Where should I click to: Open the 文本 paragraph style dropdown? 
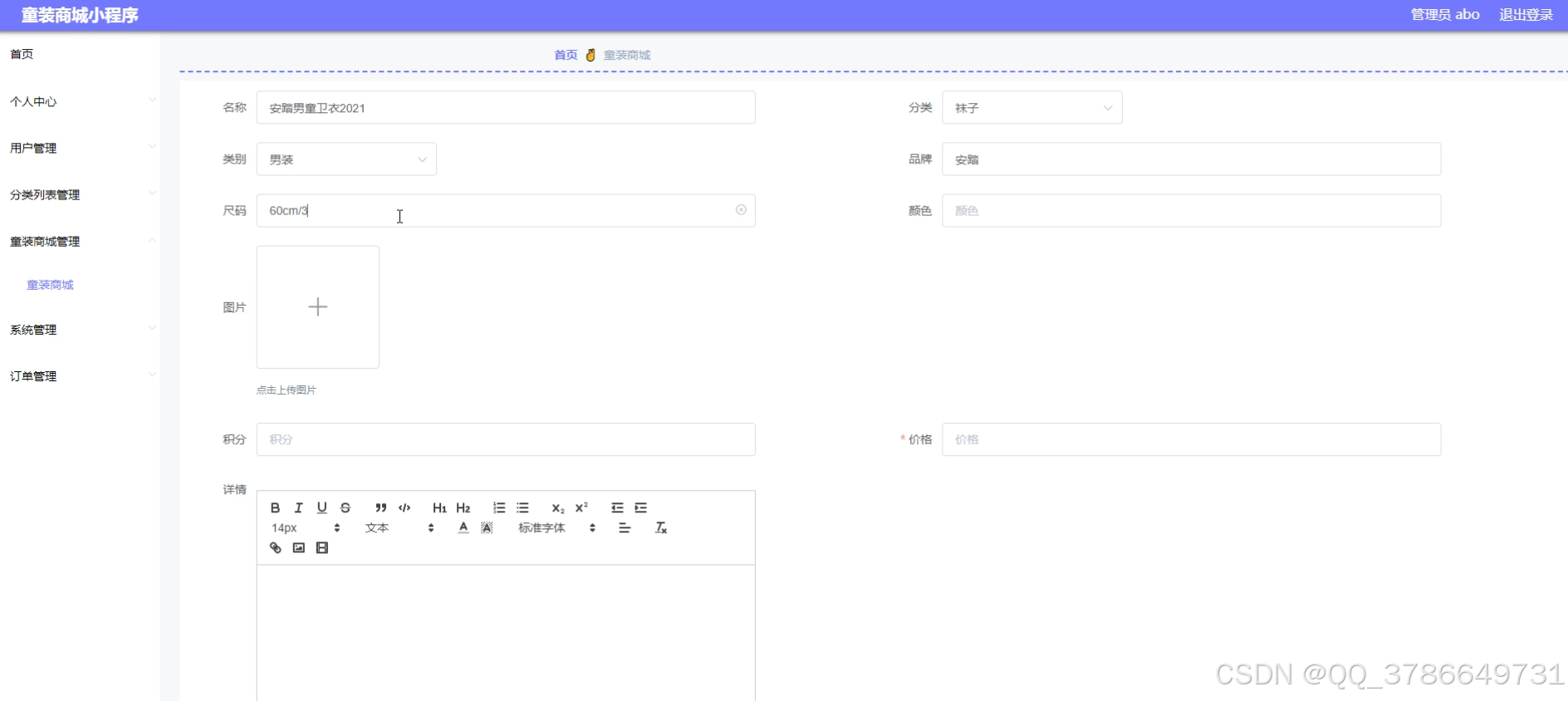coord(399,527)
